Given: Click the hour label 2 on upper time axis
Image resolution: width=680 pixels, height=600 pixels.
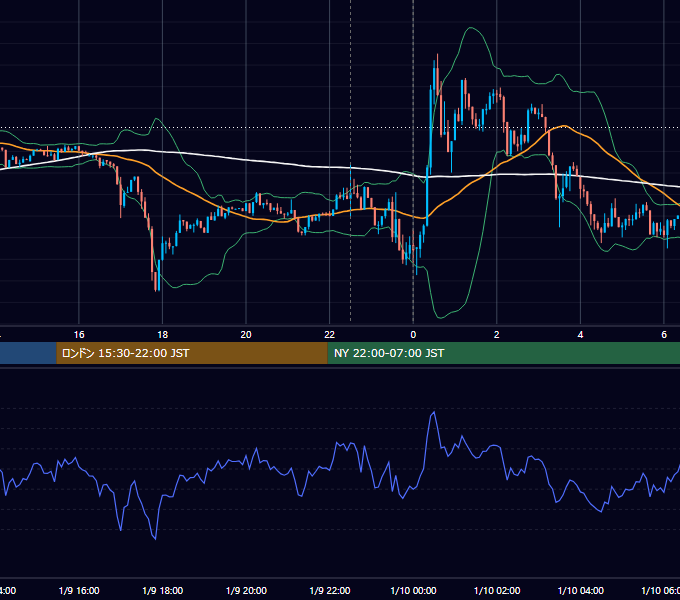Looking at the screenshot, I should (497, 335).
